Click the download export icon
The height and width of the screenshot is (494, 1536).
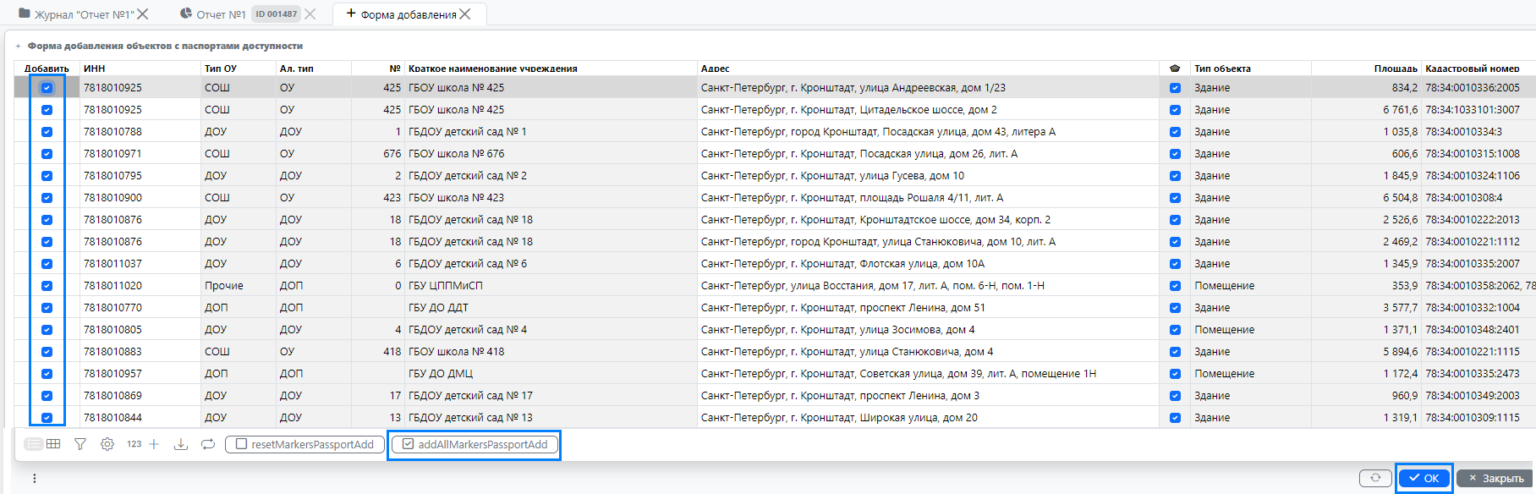click(181, 444)
